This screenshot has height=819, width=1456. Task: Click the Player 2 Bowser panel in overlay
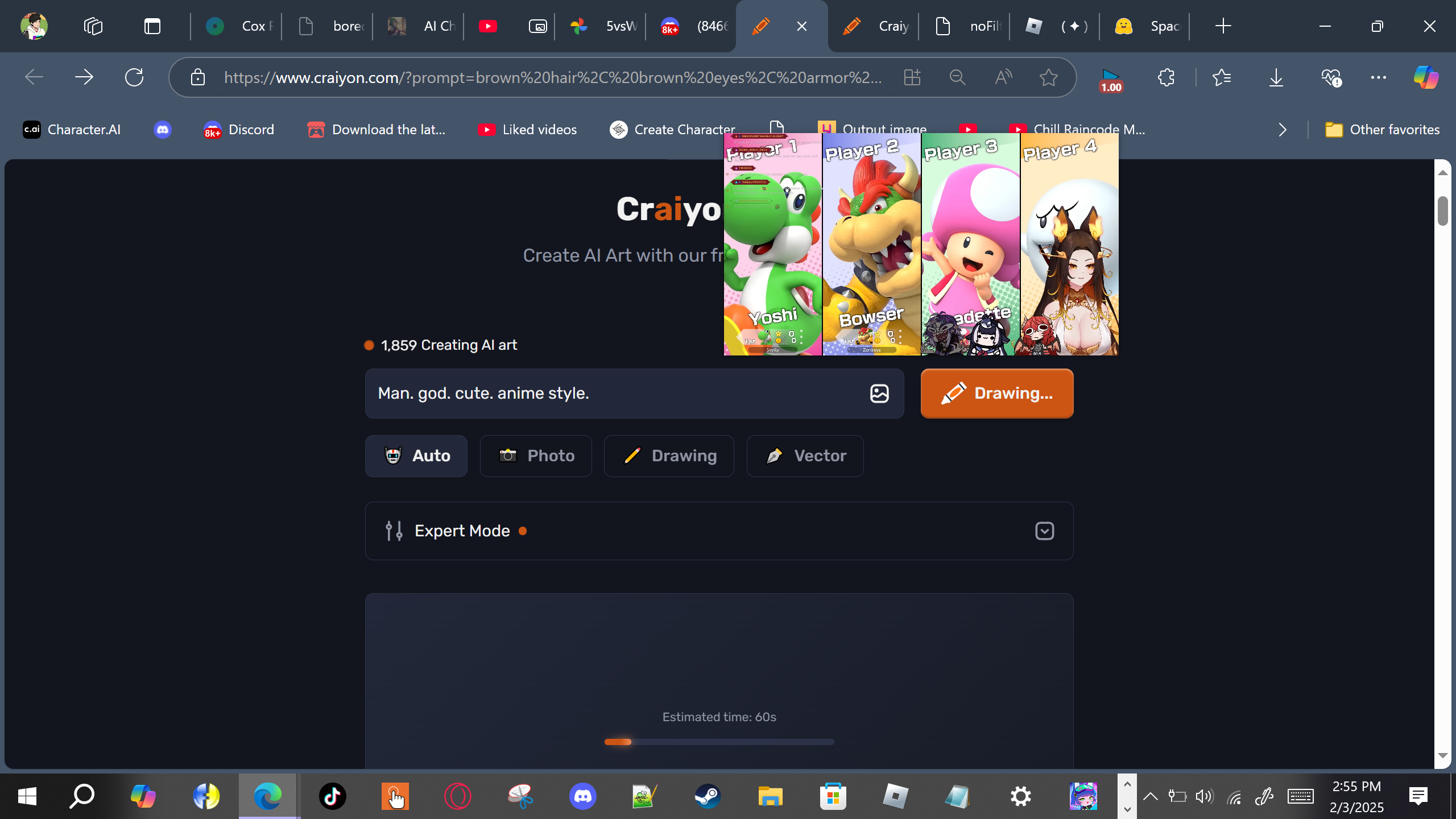tap(872, 245)
